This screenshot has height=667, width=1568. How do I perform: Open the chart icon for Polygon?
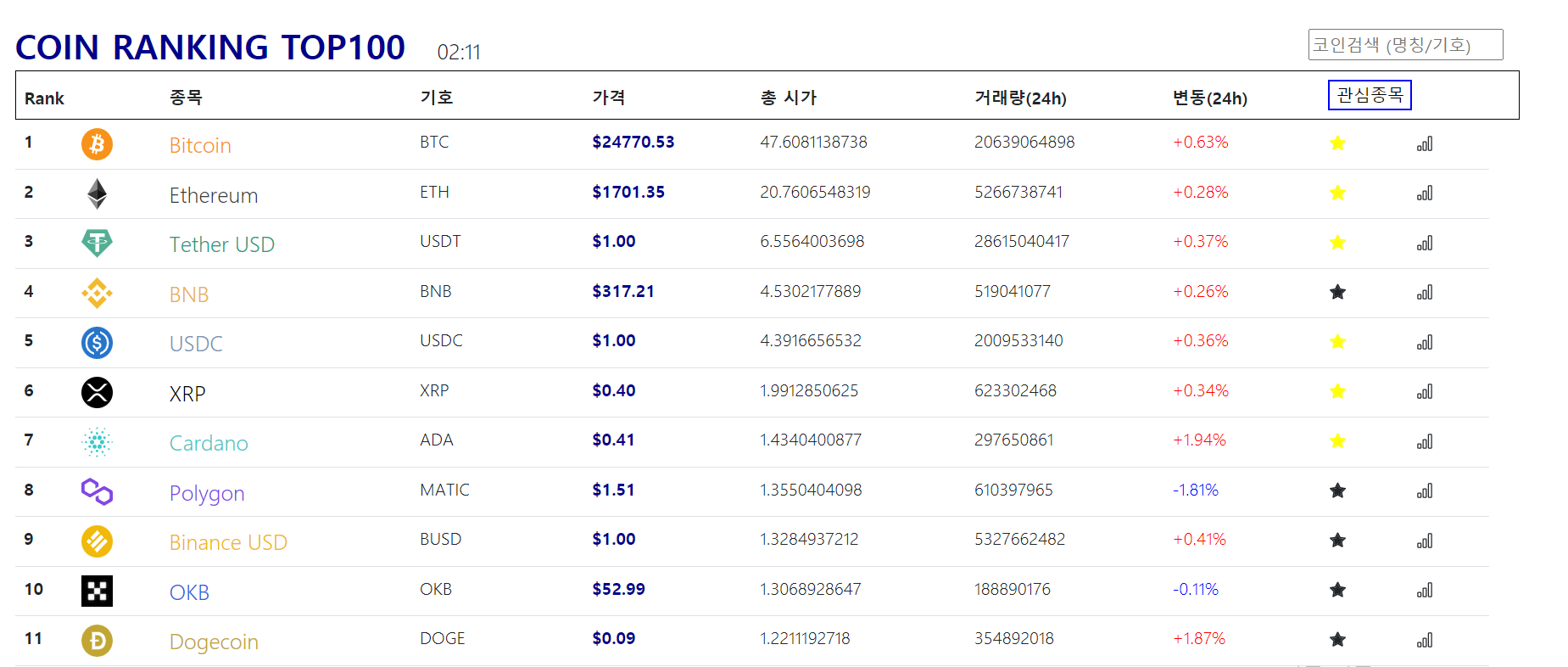[x=1425, y=491]
